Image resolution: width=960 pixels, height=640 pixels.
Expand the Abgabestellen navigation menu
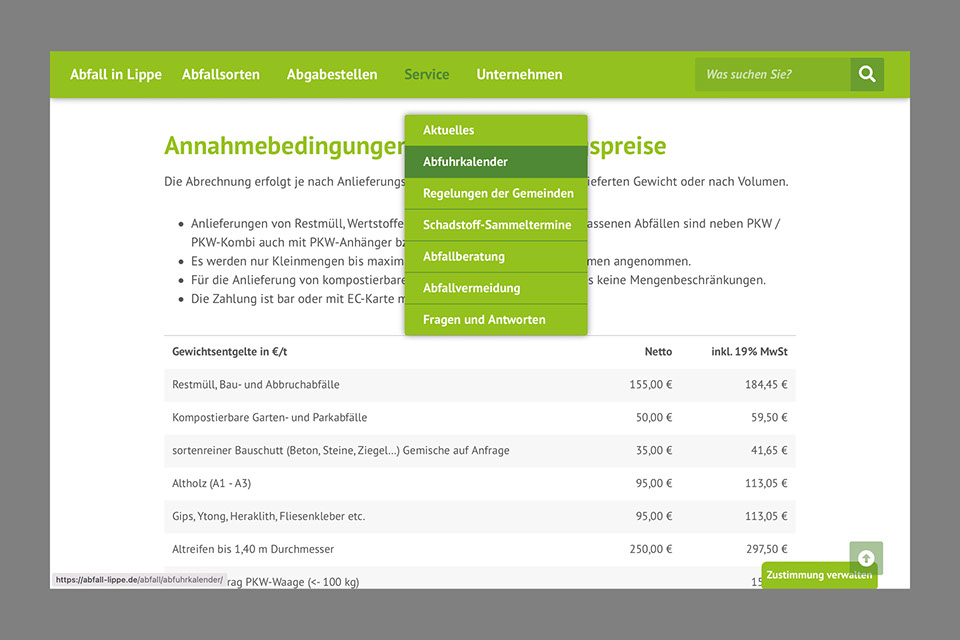click(332, 74)
